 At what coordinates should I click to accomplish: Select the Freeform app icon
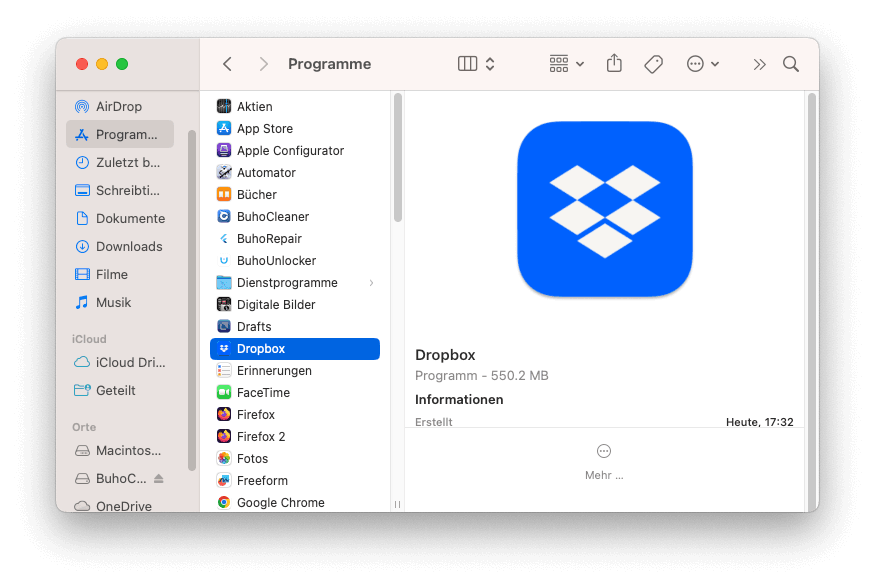point(224,481)
